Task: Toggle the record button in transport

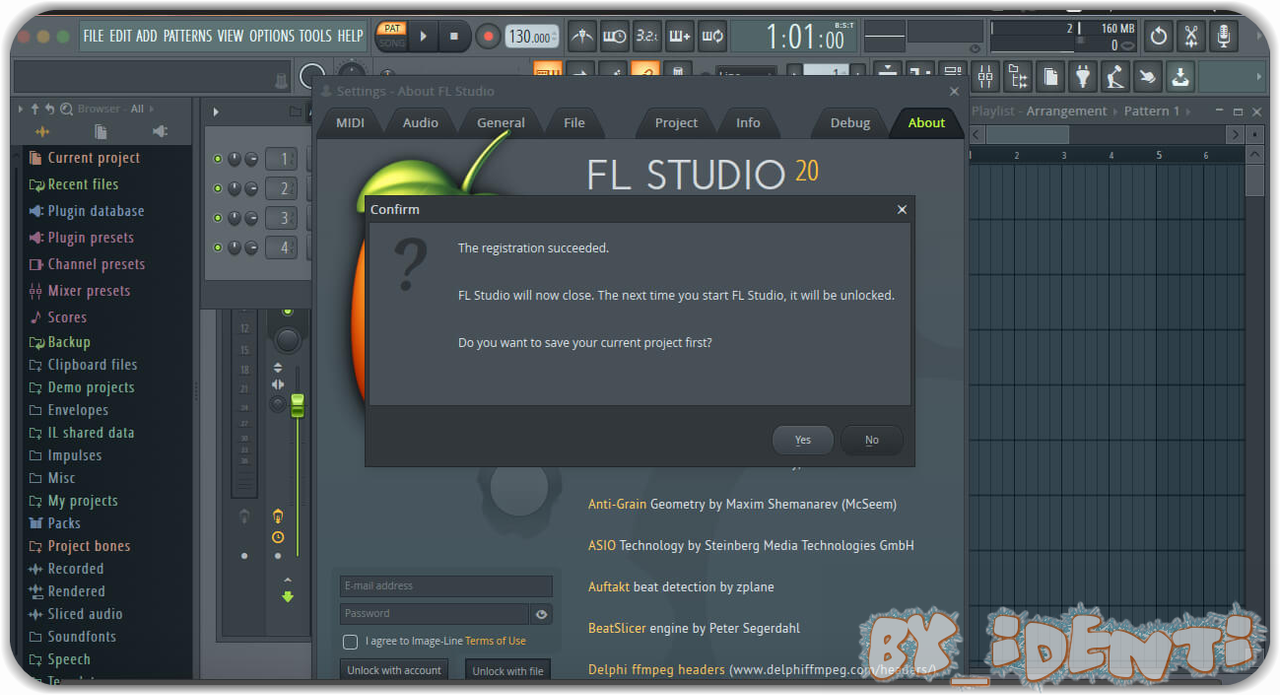Action: click(x=488, y=37)
